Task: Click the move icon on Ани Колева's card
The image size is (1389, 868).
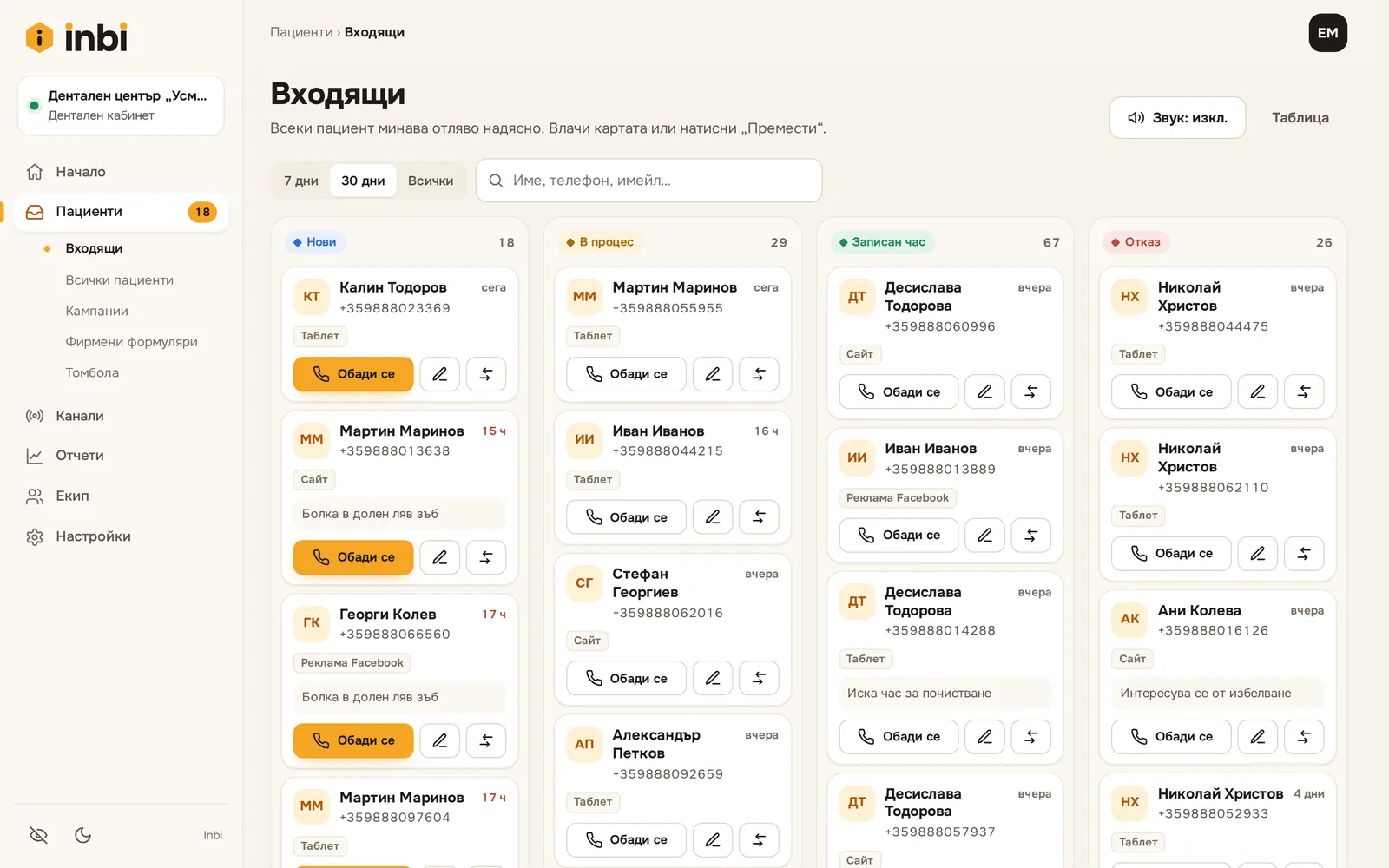Action: 1304,737
